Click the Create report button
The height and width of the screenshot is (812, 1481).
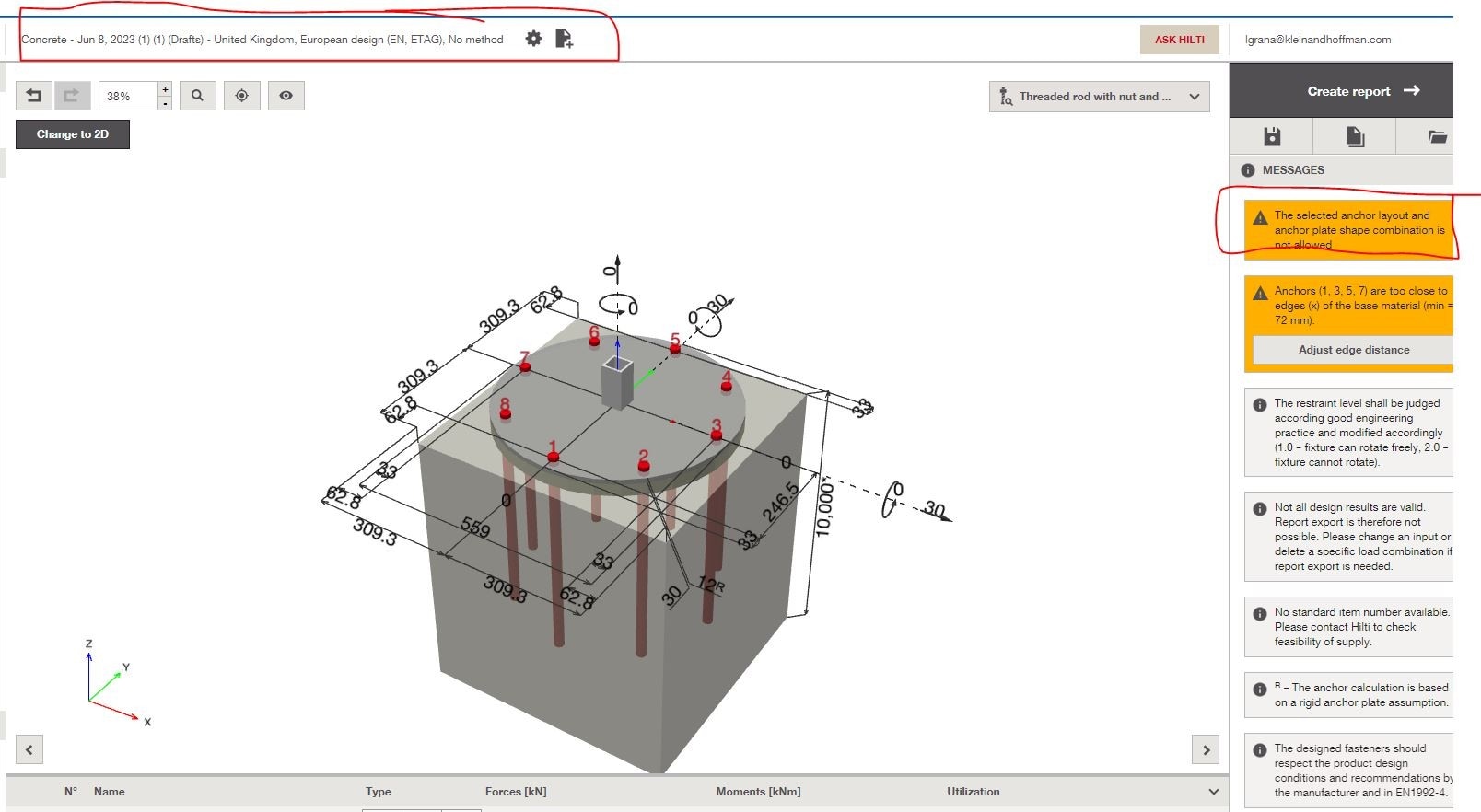click(1361, 91)
